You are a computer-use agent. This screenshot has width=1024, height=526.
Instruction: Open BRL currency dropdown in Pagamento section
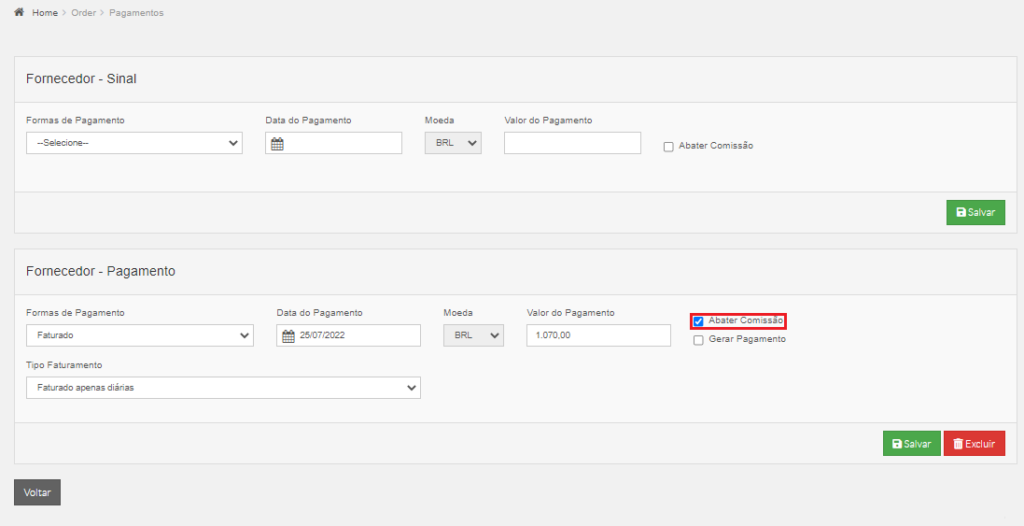pos(473,335)
